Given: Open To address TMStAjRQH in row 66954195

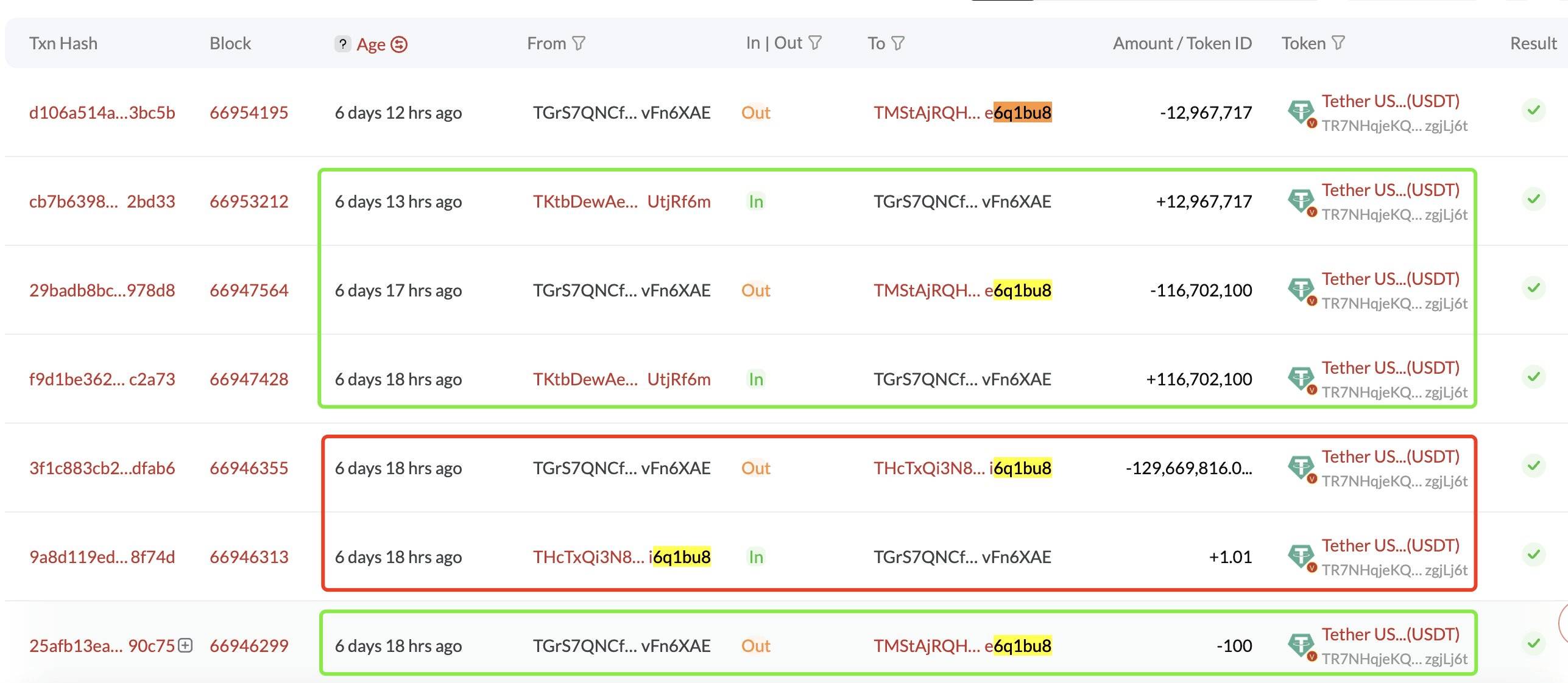Looking at the screenshot, I should click(x=962, y=113).
